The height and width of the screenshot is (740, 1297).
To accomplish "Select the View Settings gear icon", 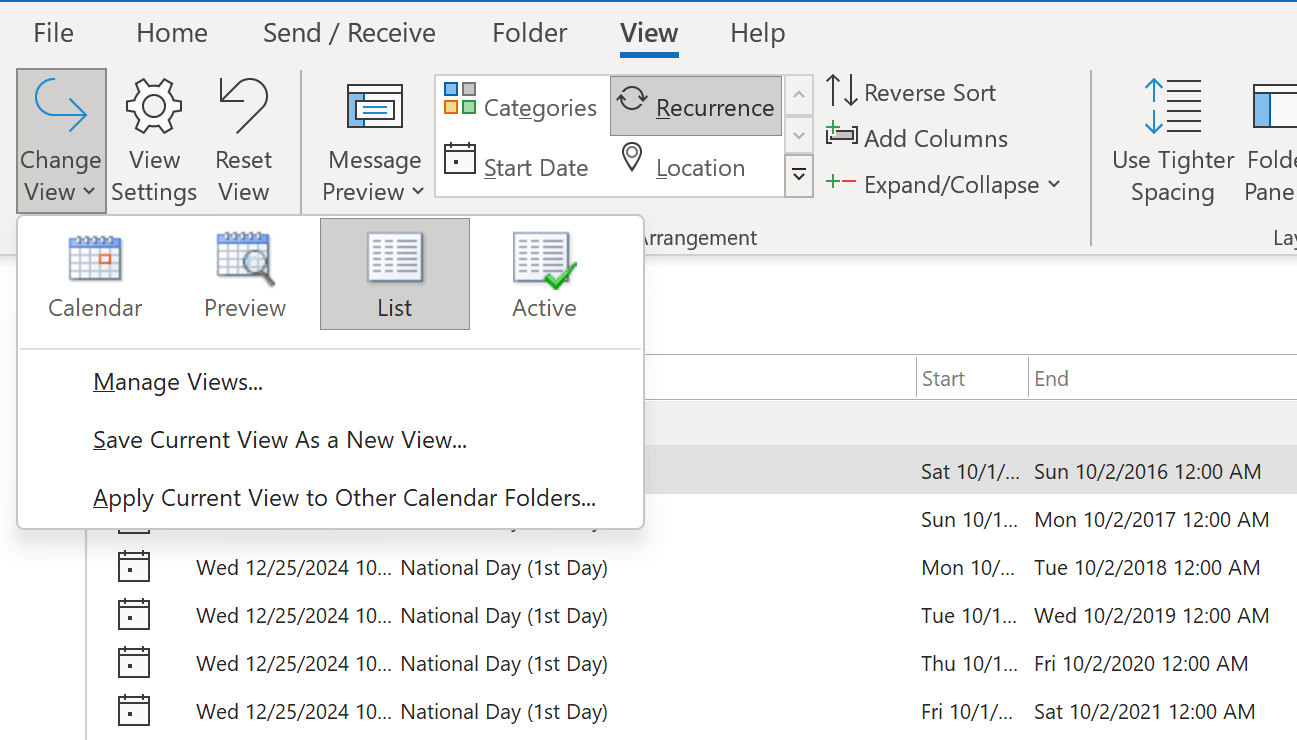I will pos(153,107).
